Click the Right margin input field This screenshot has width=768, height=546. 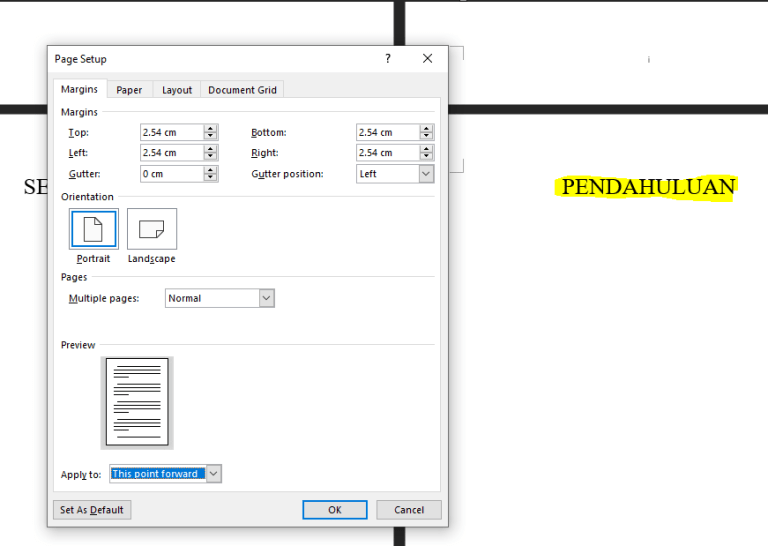click(x=387, y=153)
